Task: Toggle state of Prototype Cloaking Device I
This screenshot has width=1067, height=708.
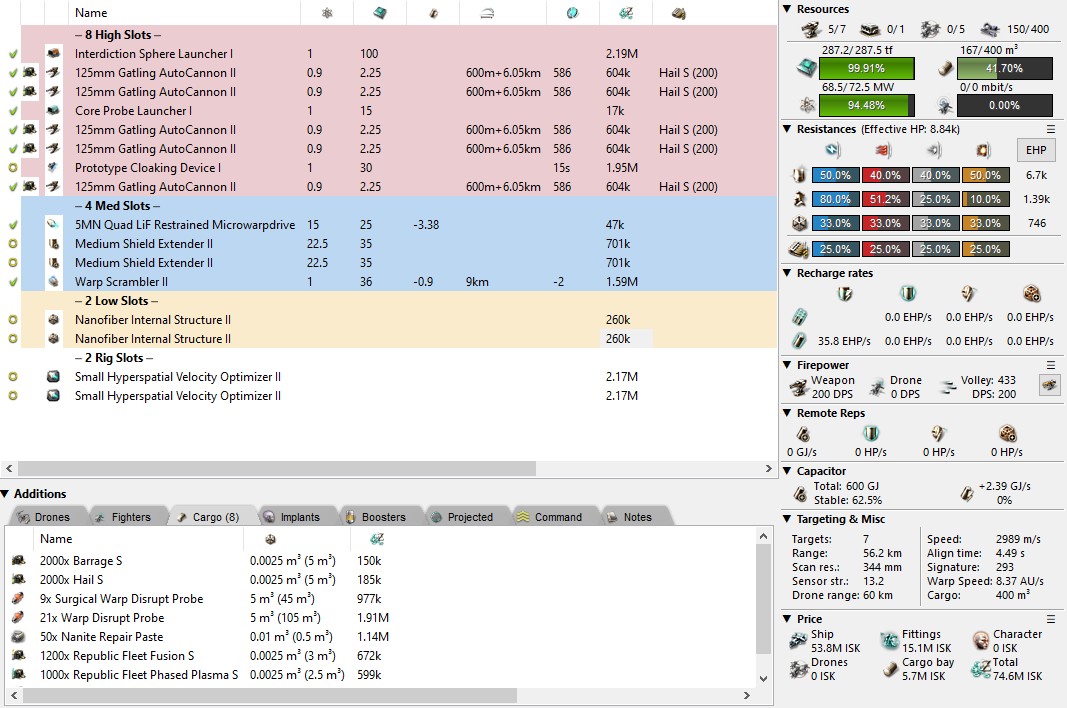Action: tap(13, 168)
